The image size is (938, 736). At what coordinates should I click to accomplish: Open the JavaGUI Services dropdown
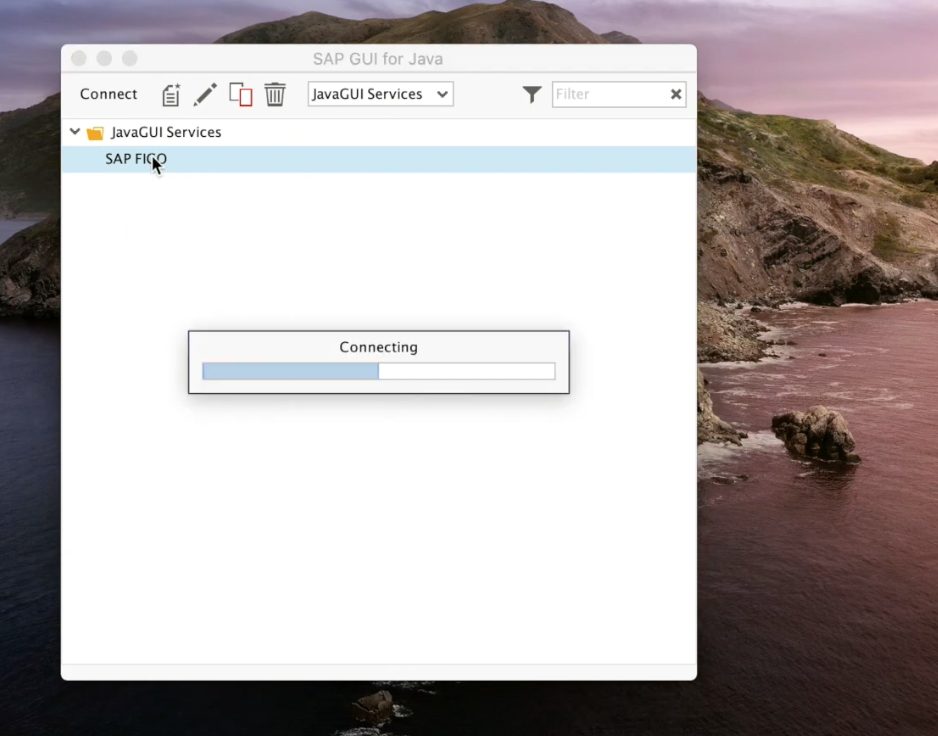[380, 94]
